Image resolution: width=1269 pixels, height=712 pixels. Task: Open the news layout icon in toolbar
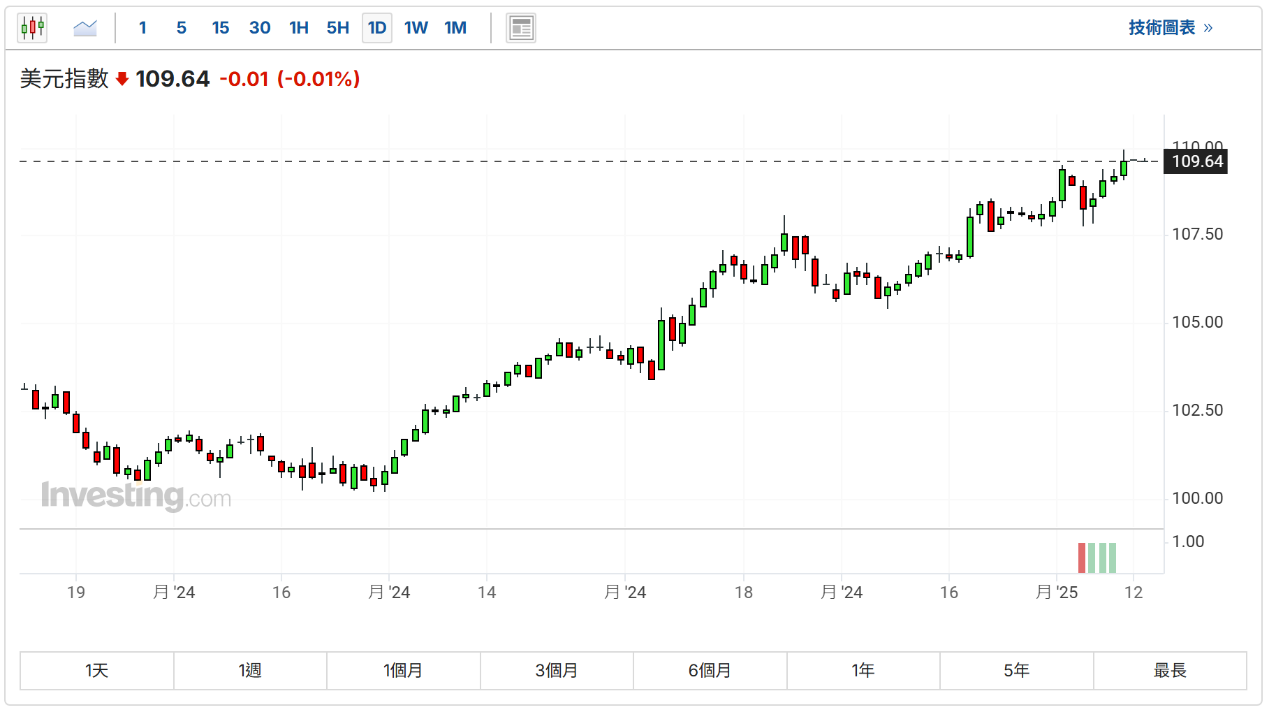point(520,28)
